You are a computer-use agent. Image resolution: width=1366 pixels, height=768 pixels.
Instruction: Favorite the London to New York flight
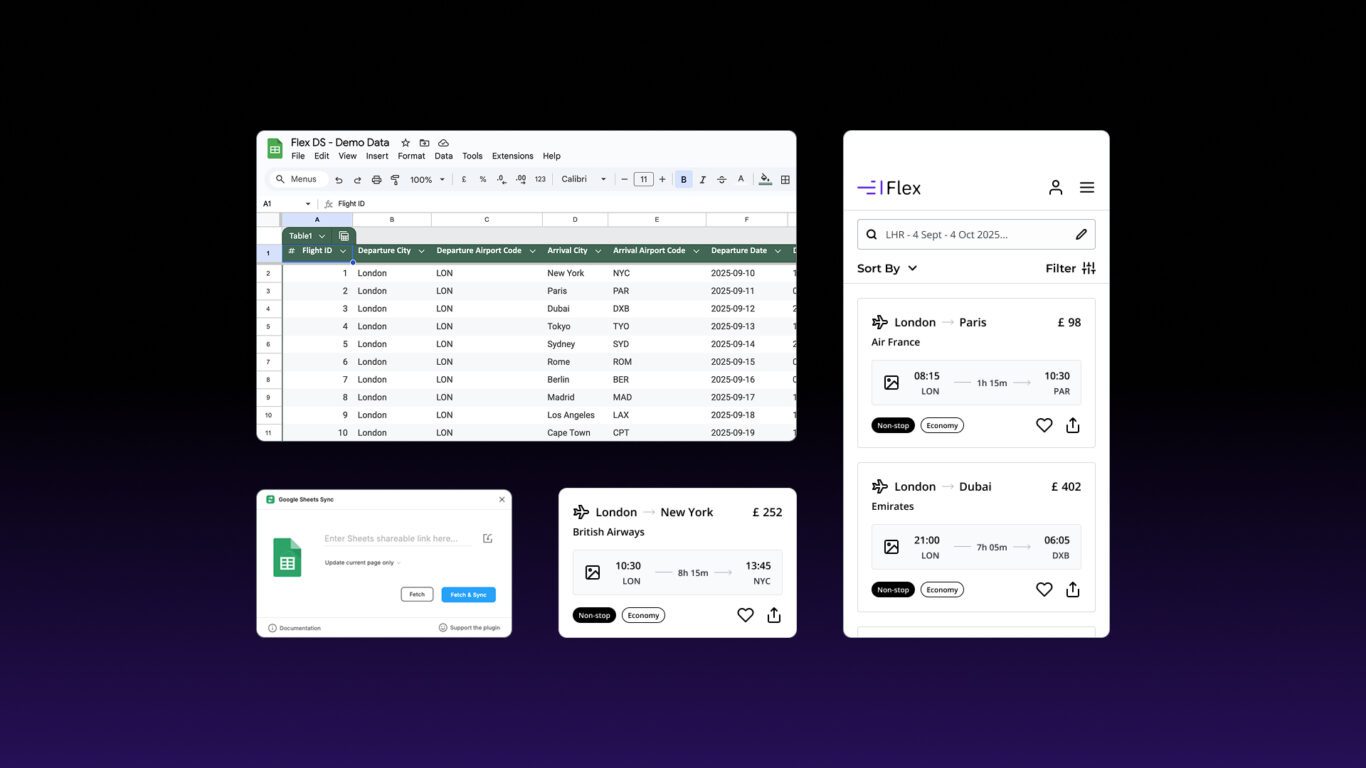[x=745, y=615]
